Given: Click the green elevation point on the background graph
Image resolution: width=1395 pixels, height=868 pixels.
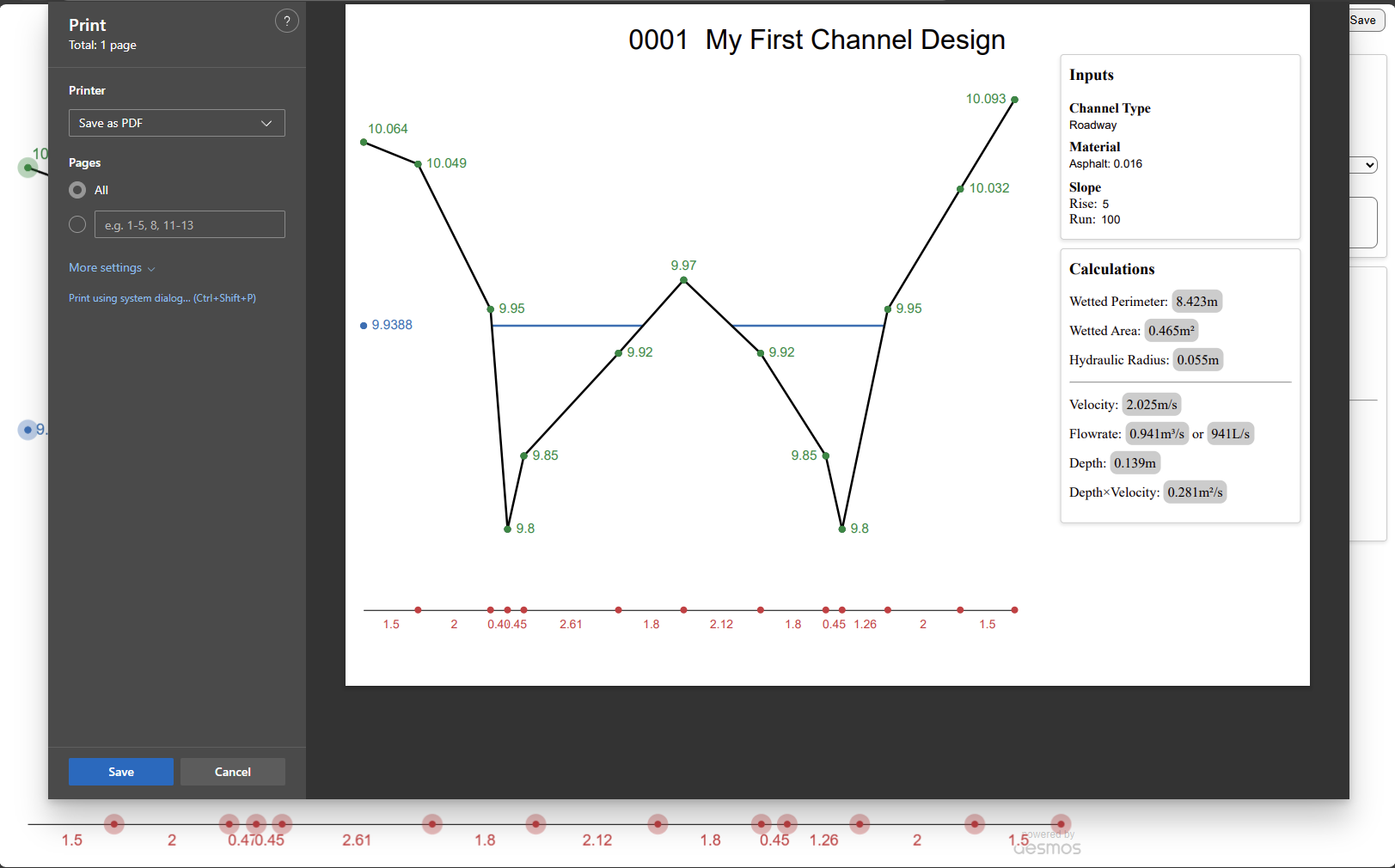Looking at the screenshot, I should (28, 167).
